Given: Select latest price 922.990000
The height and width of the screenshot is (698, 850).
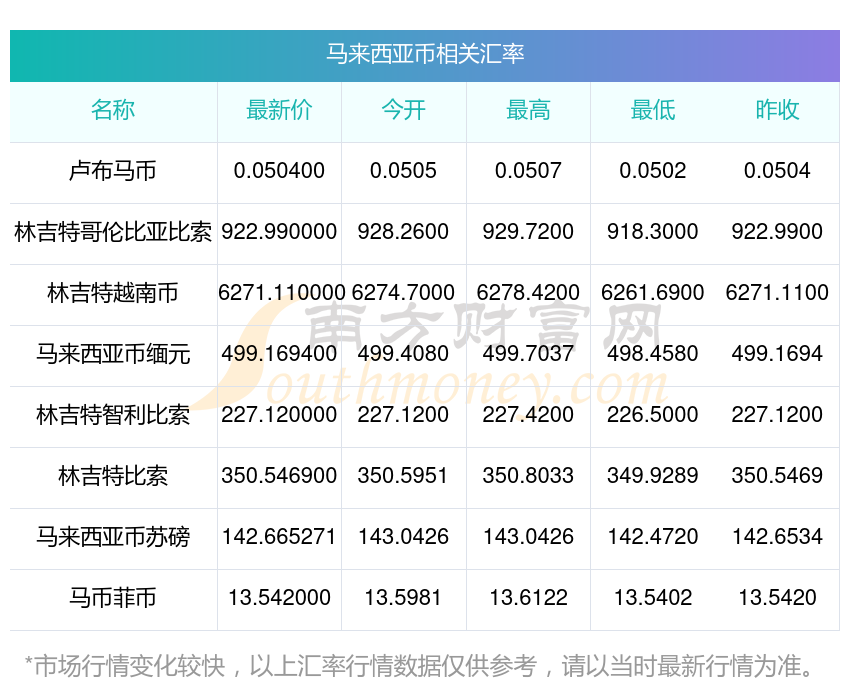Looking at the screenshot, I should 279,232.
